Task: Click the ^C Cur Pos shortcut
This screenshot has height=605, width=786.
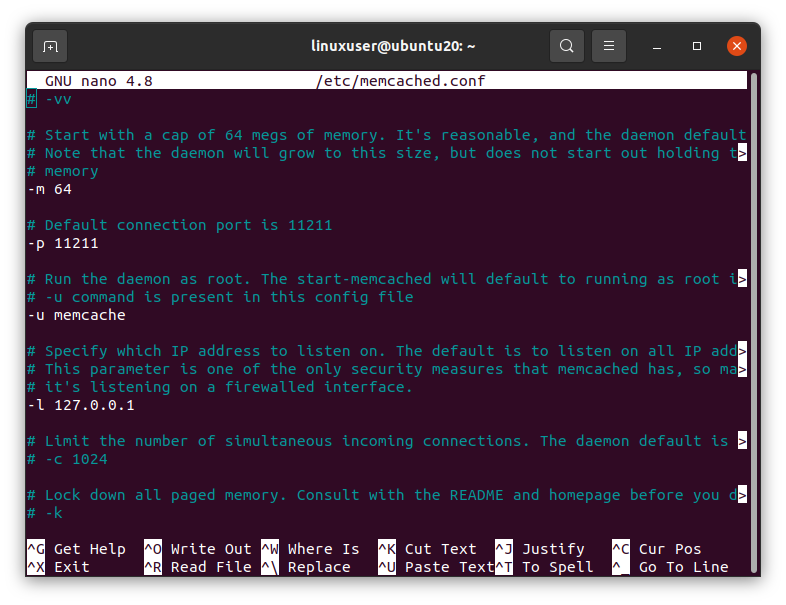Action: [x=657, y=549]
